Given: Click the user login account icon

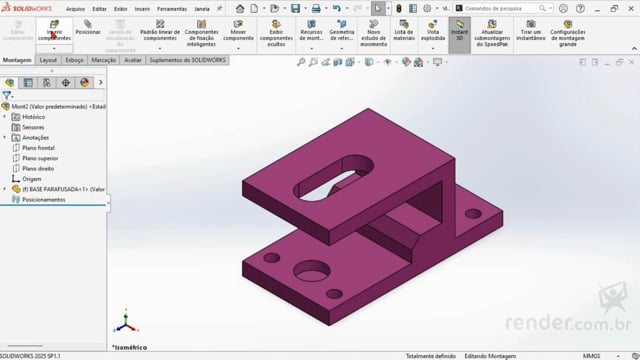Looking at the screenshot, I should 563,8.
